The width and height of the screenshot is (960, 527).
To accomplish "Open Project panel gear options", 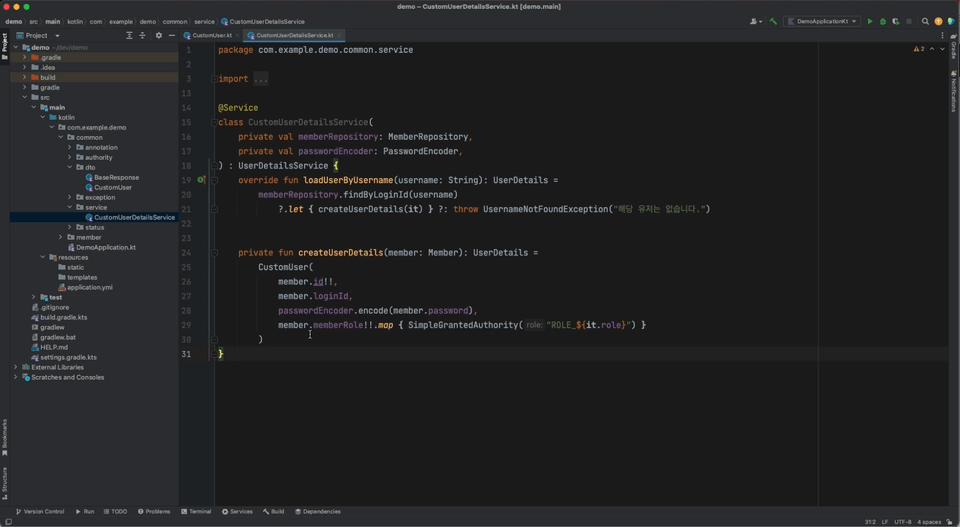I will pyautogui.click(x=158, y=35).
